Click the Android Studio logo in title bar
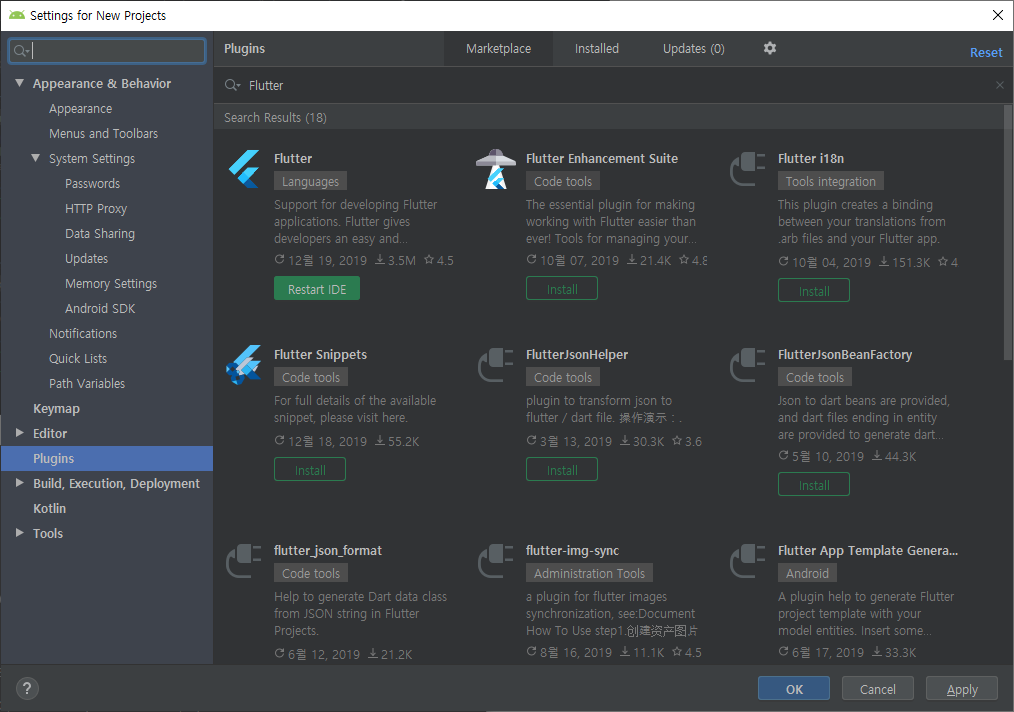The height and width of the screenshot is (712, 1014). 17,15
